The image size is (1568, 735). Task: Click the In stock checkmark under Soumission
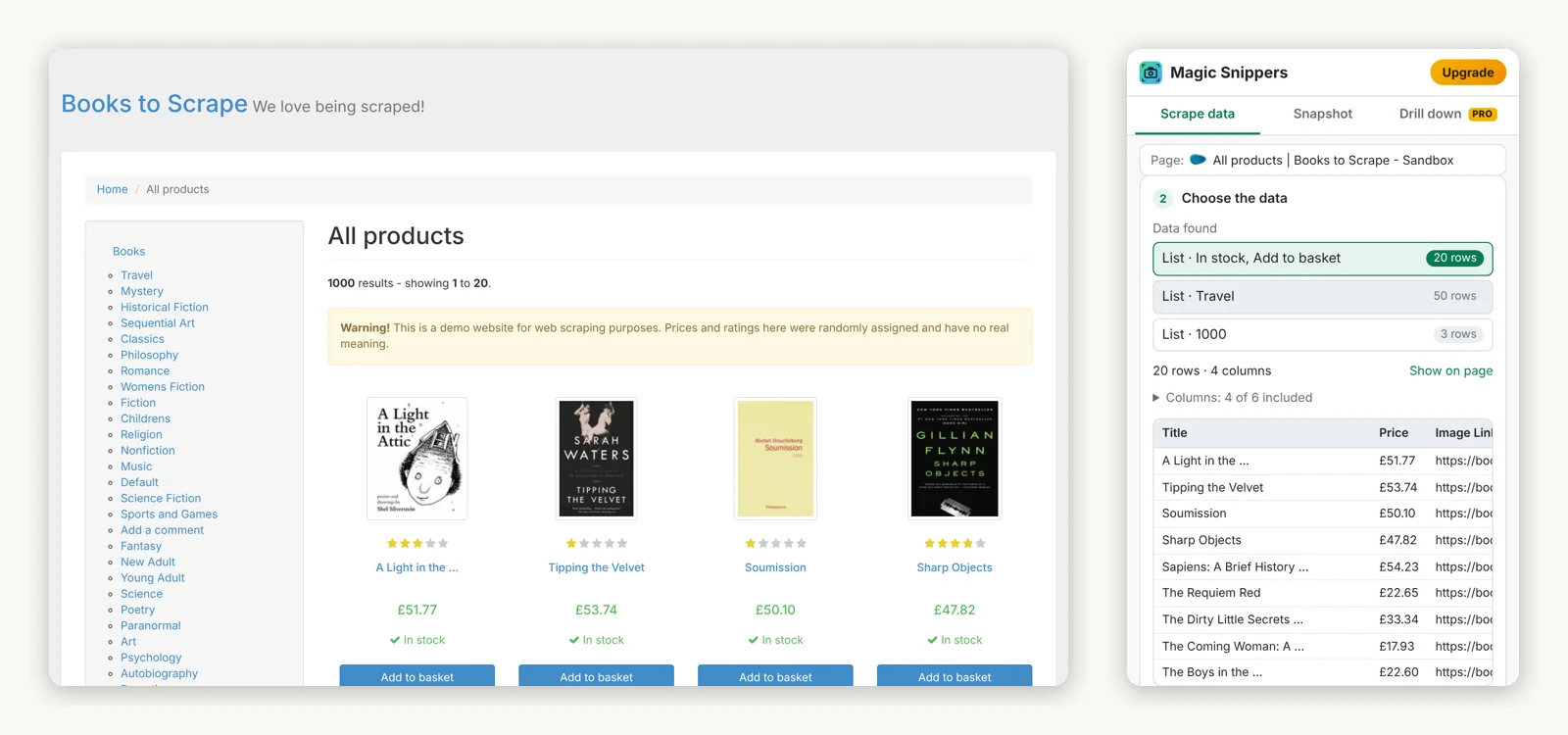[754, 640]
